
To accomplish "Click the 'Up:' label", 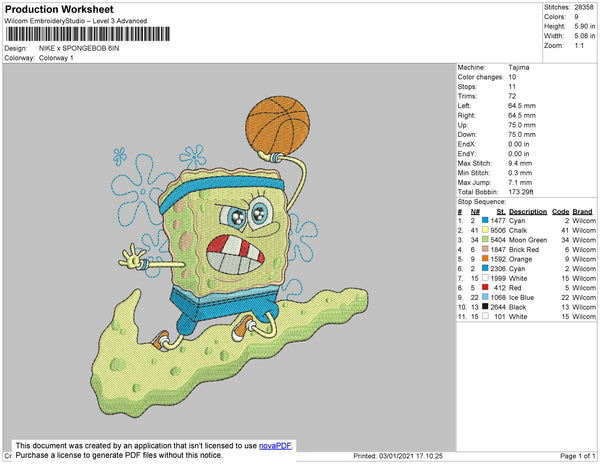I will click(463, 125).
